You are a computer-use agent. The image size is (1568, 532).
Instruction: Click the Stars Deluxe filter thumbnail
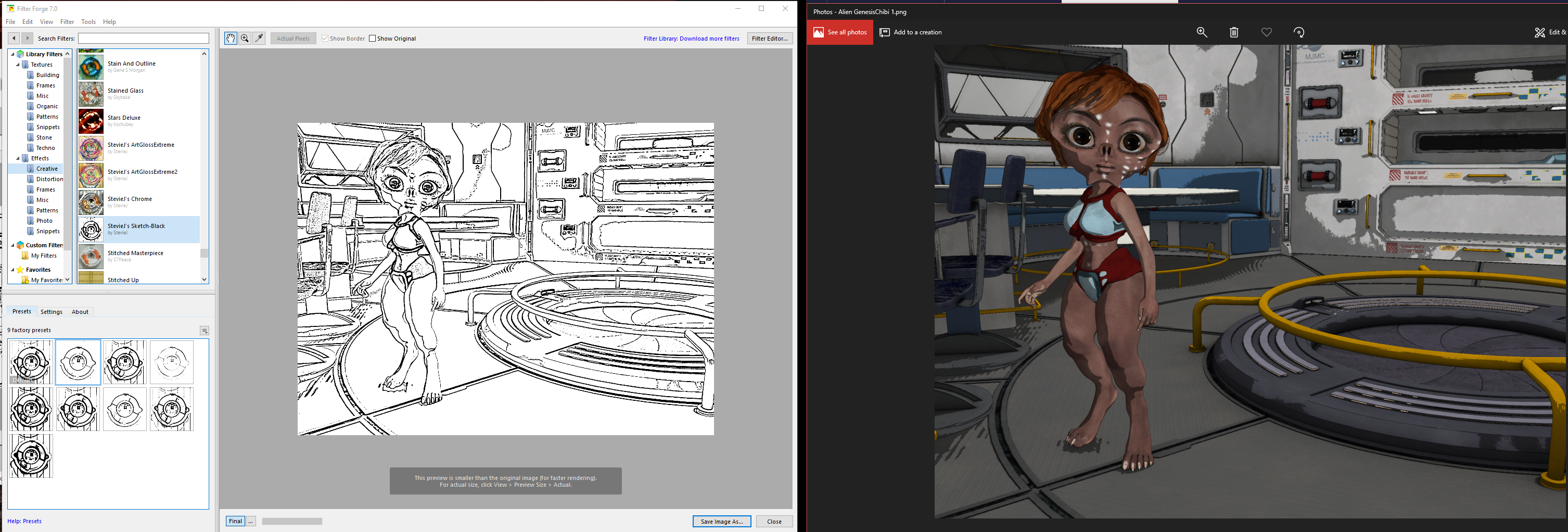click(x=91, y=121)
